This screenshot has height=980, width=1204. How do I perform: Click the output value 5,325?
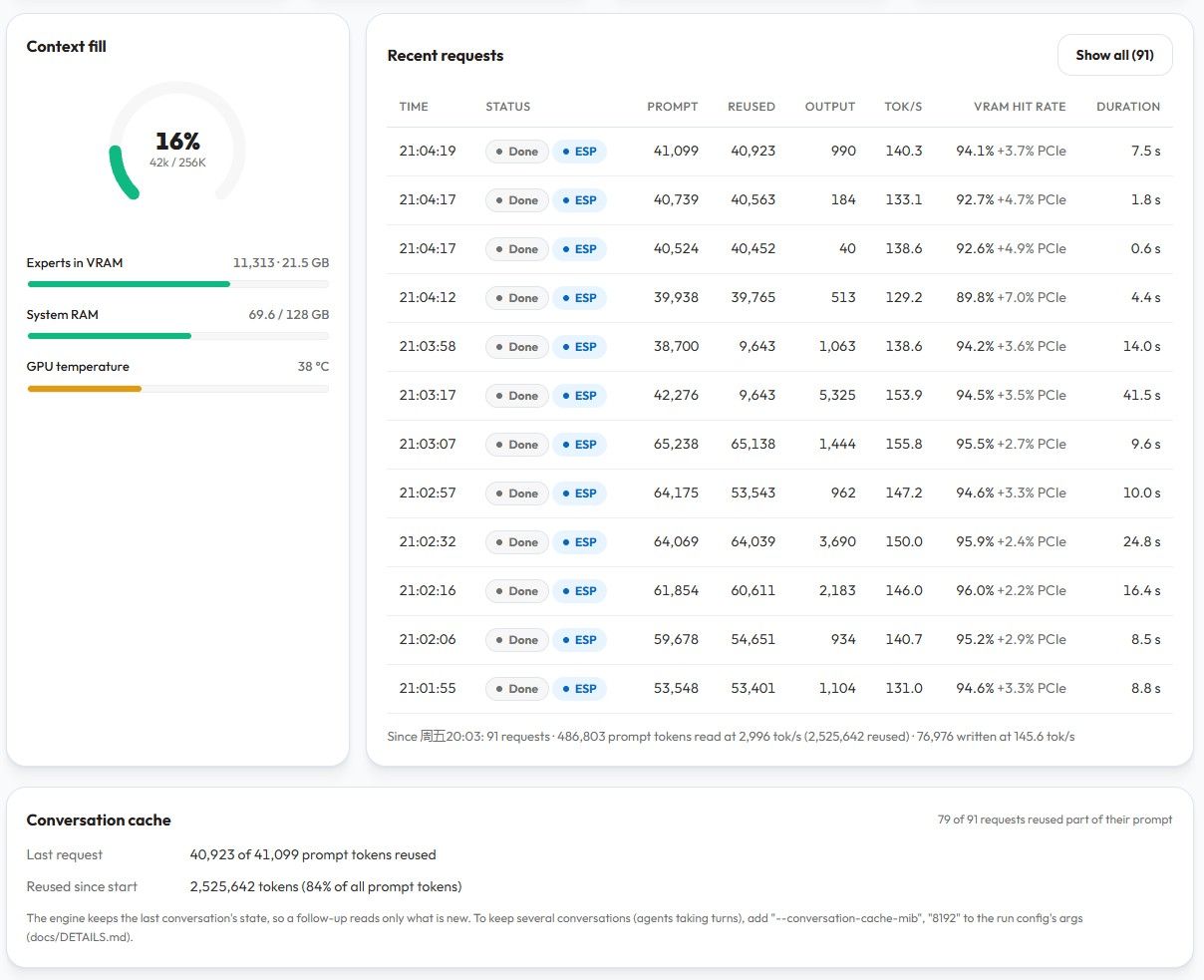[837, 396]
